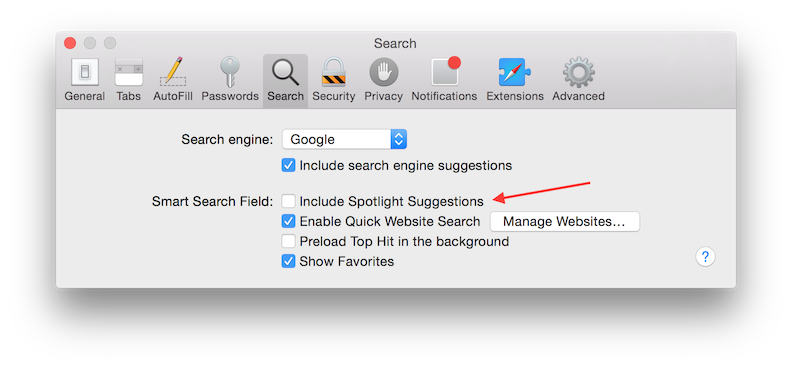Image resolution: width=792 pixels, height=368 pixels.
Task: Check Preload Top Hit in the background
Action: pyautogui.click(x=288, y=241)
